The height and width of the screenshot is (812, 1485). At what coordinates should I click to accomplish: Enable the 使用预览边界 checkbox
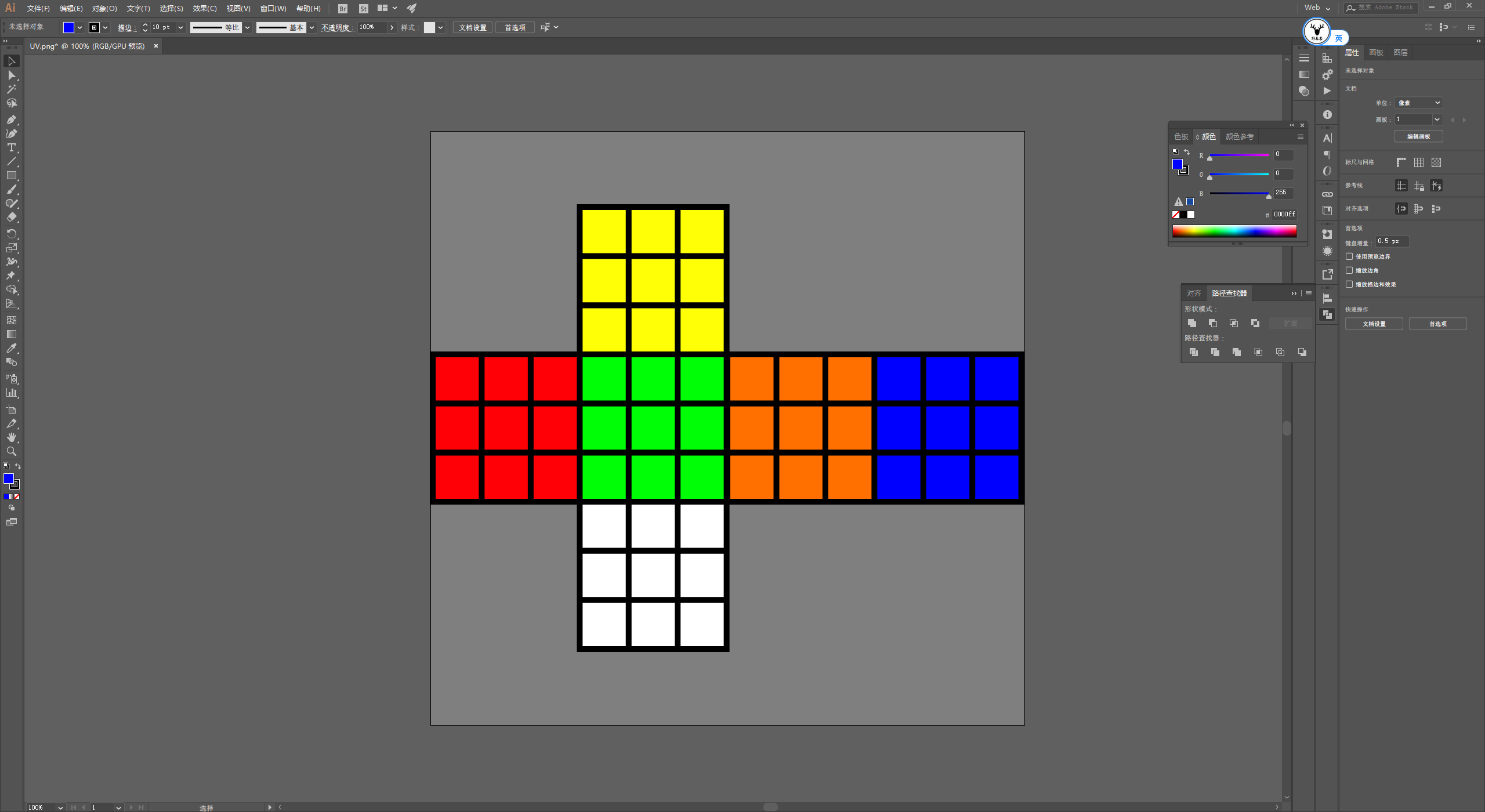(1349, 256)
